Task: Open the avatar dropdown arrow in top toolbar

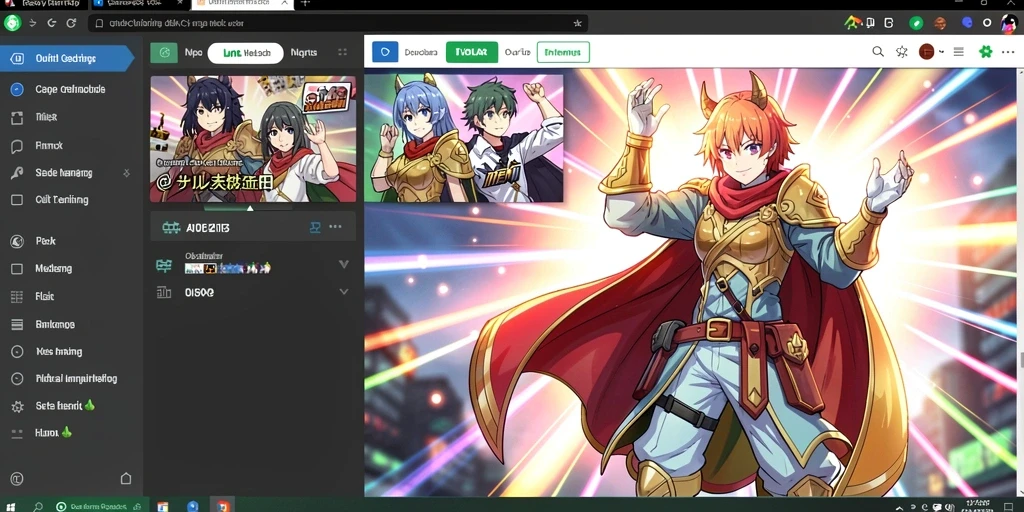Action: point(941,52)
